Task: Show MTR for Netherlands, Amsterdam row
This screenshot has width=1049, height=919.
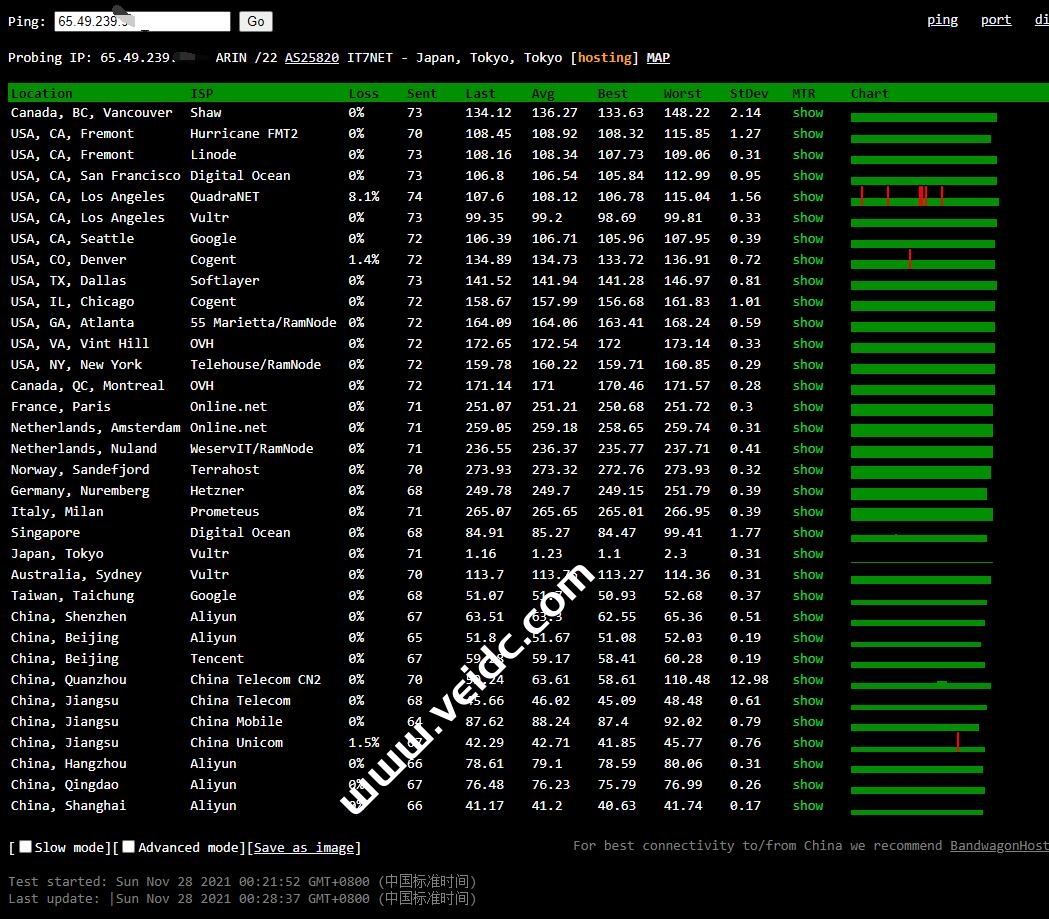Action: pyautogui.click(x=807, y=427)
